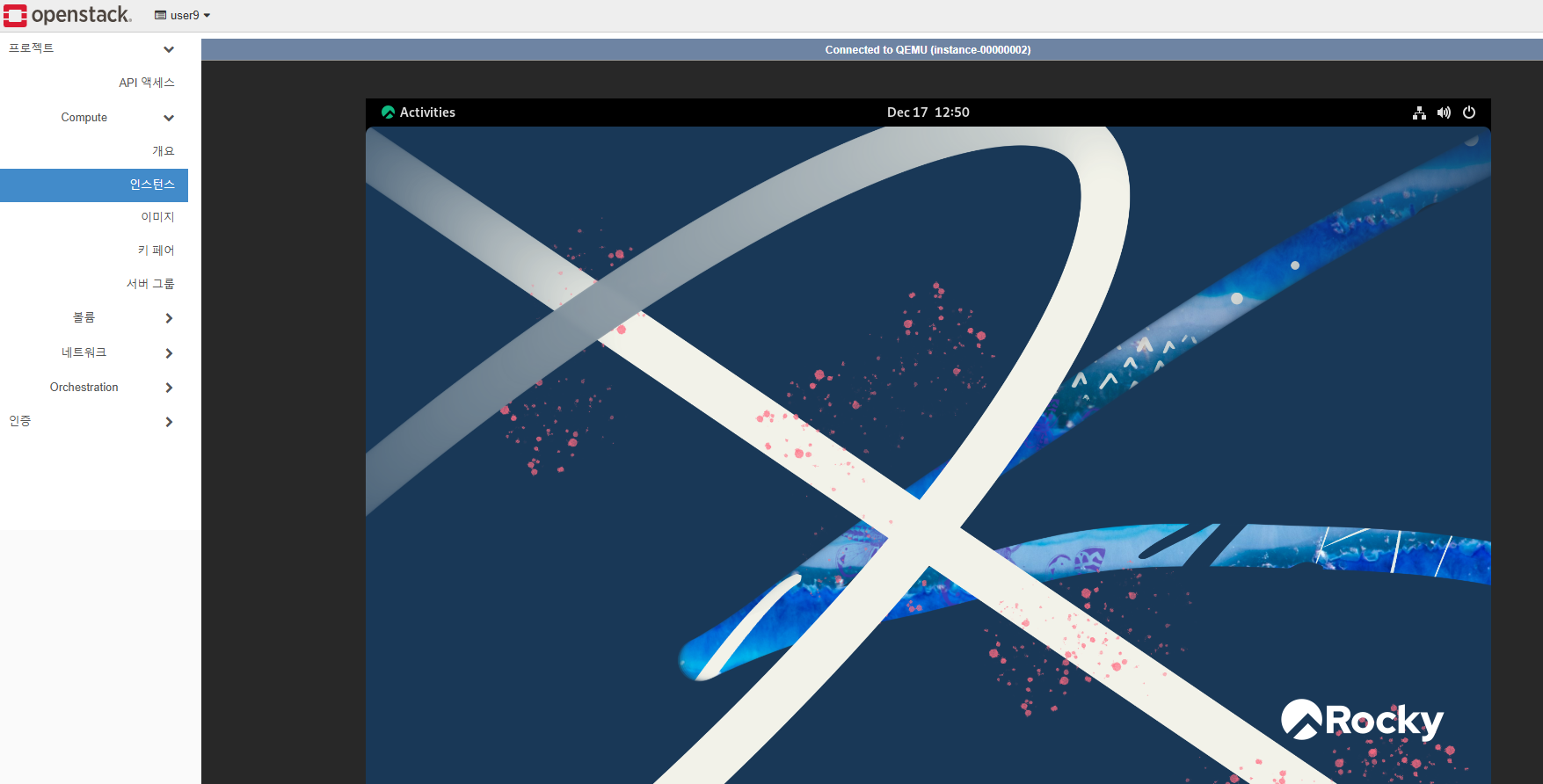Select the 인스턴스 menu item
This screenshot has height=784, width=1543.
94,185
